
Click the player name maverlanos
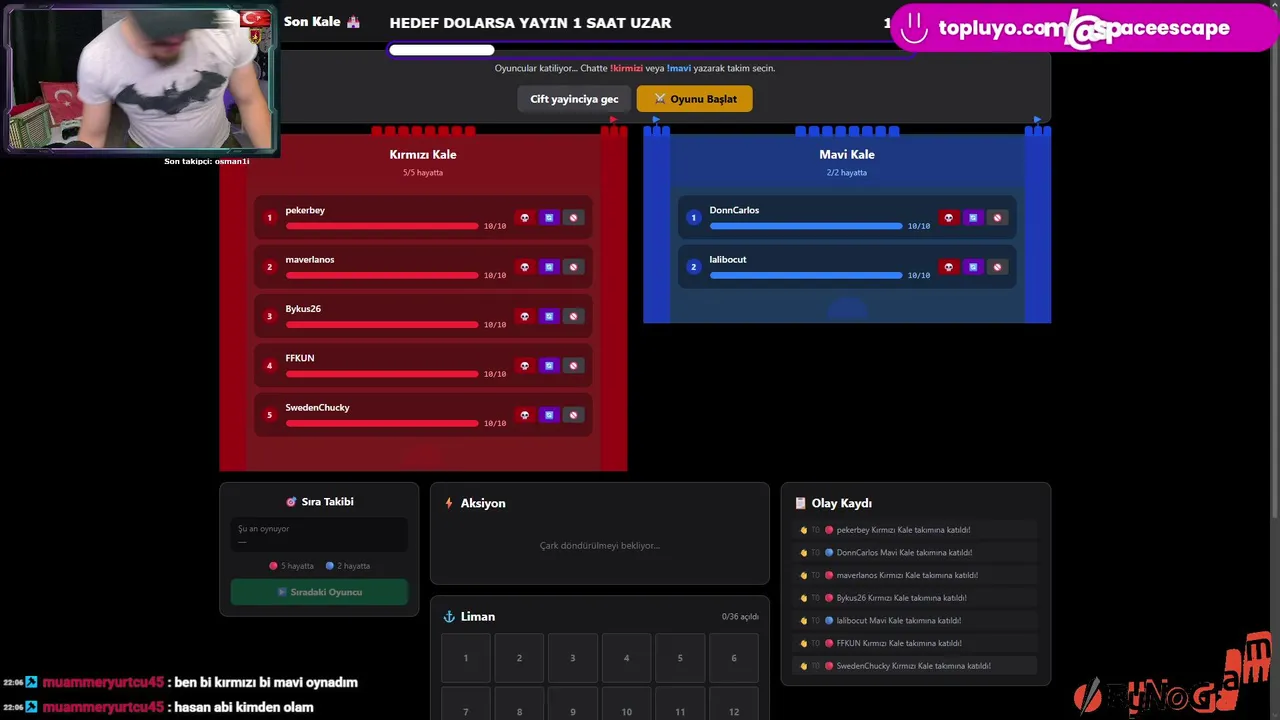tap(310, 260)
